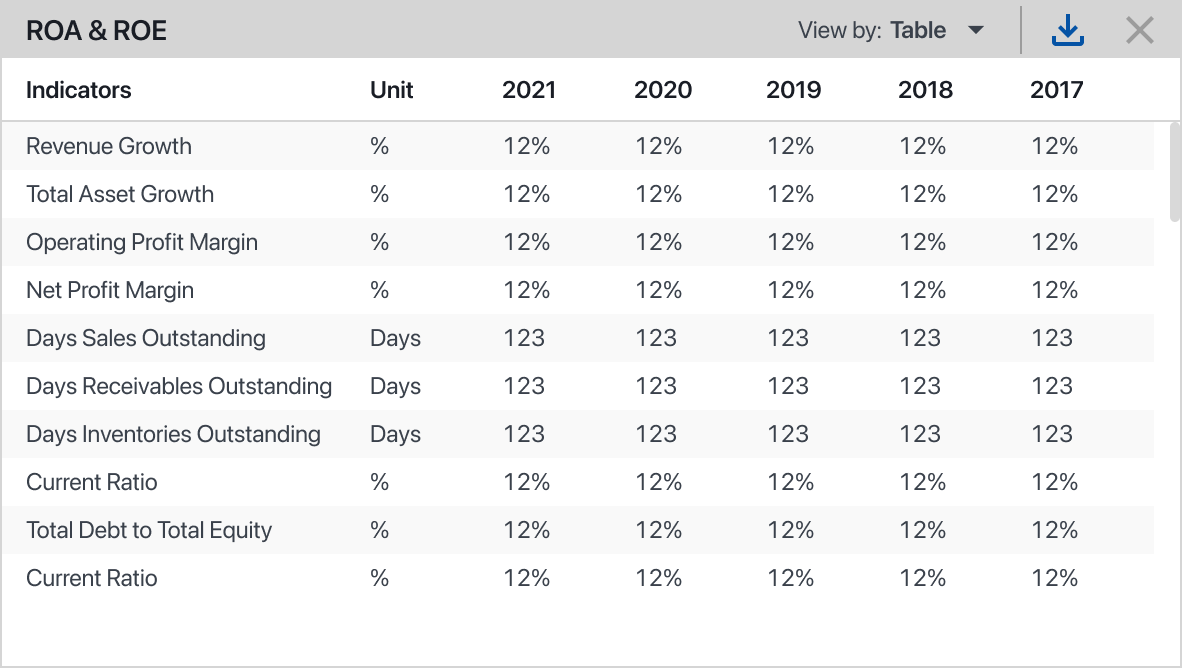
Task: Select the Days Sales Outstanding row
Action: [146, 338]
